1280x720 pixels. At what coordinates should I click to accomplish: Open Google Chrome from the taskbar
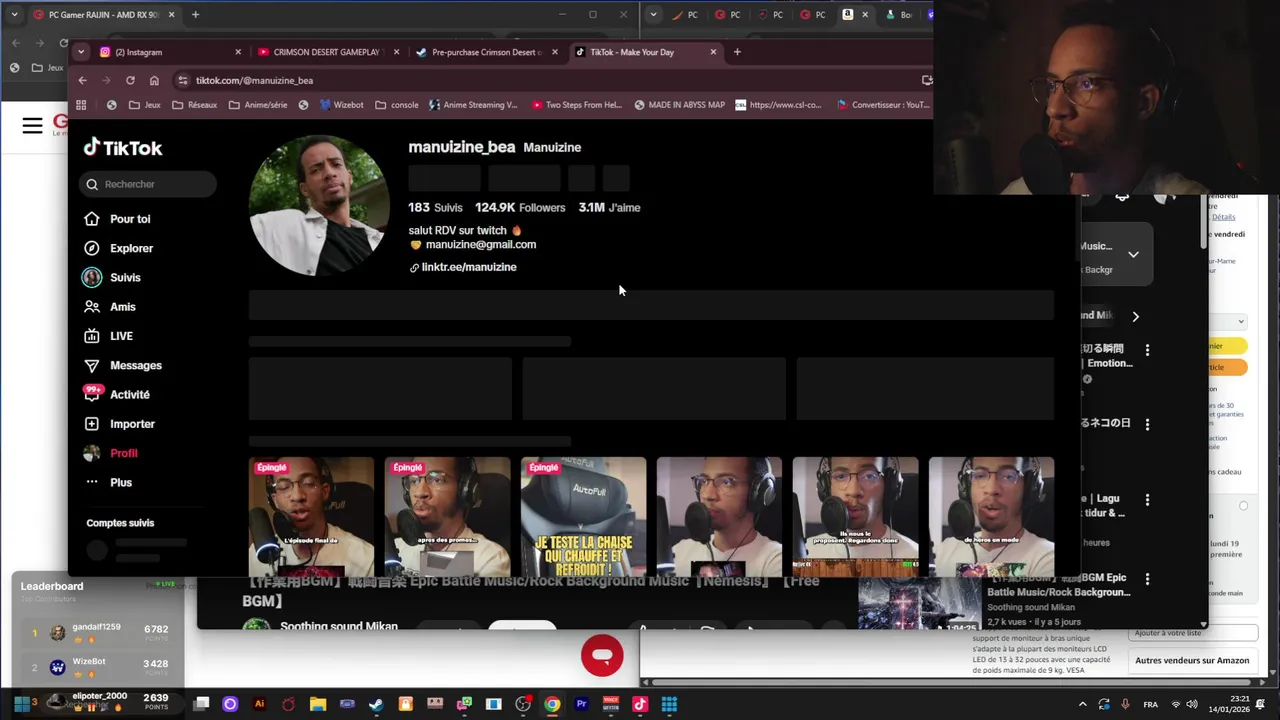pos(552,704)
